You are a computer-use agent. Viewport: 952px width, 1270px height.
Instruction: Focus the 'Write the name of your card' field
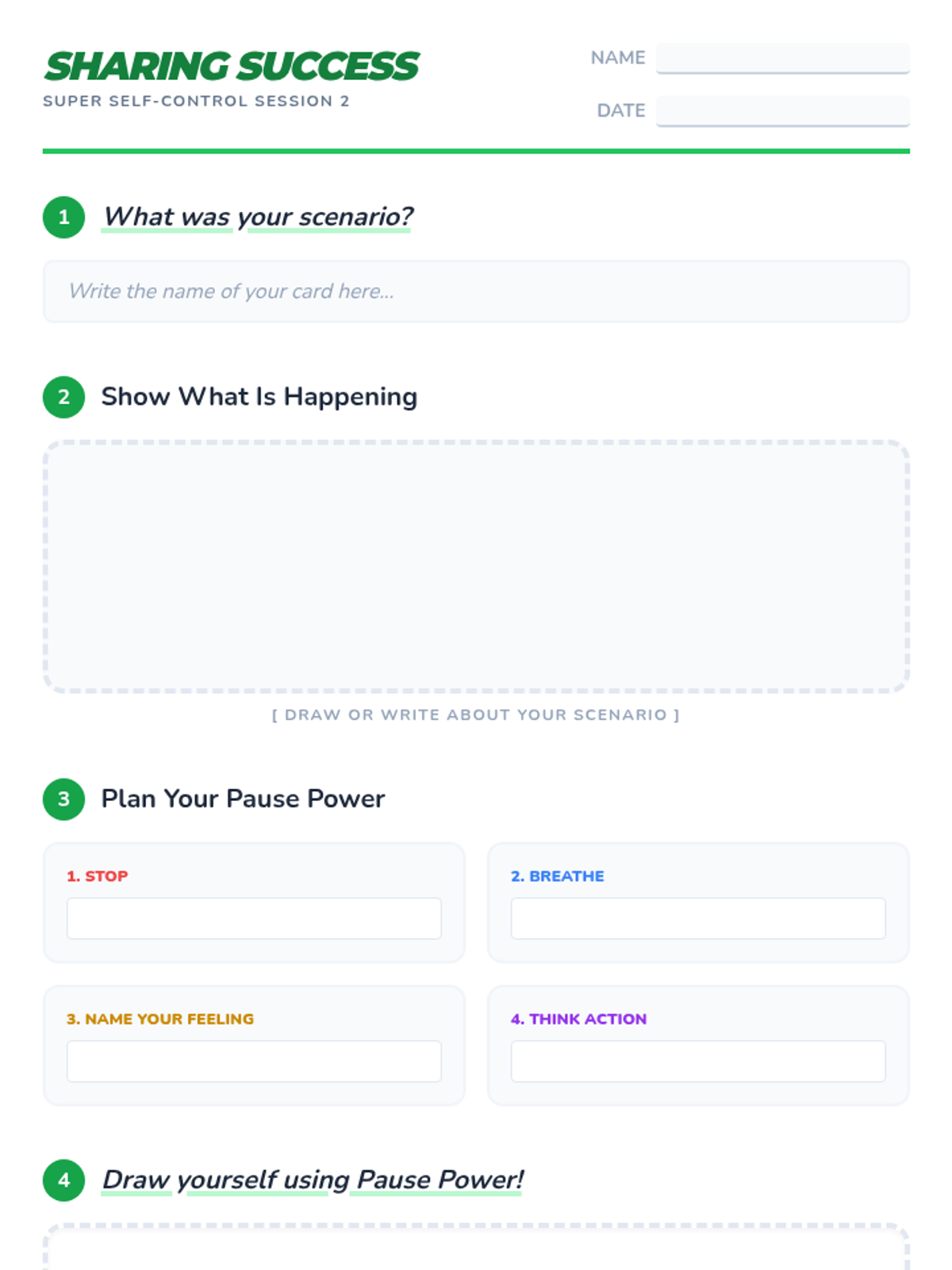[476, 291]
